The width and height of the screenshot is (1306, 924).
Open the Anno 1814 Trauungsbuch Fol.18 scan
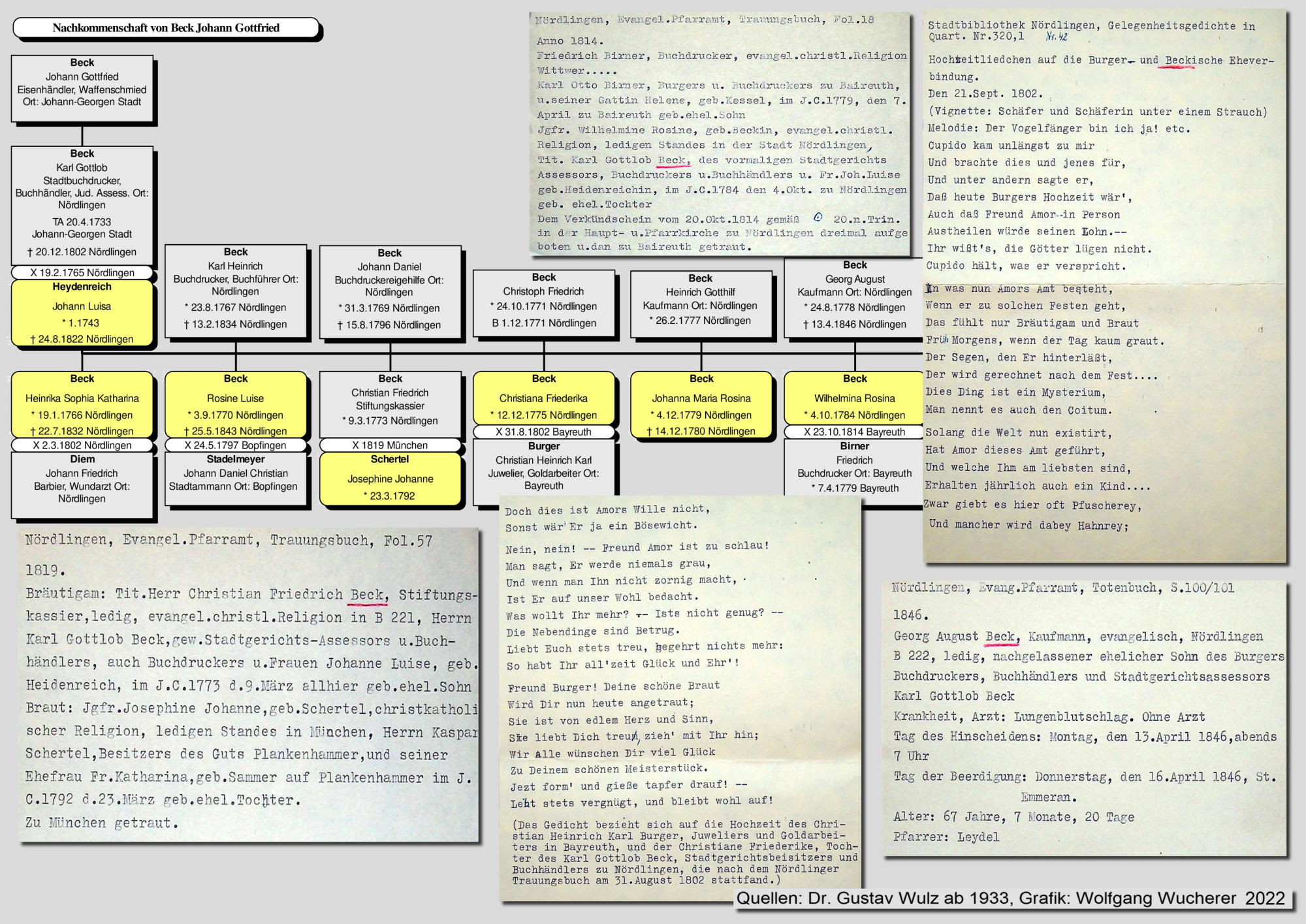(720, 134)
